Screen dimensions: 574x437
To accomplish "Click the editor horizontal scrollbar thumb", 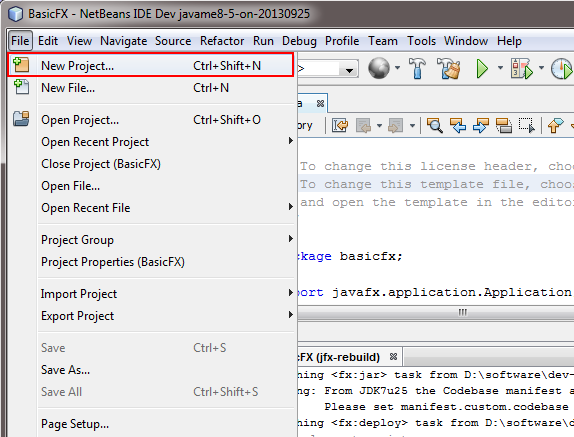I will point(463,312).
